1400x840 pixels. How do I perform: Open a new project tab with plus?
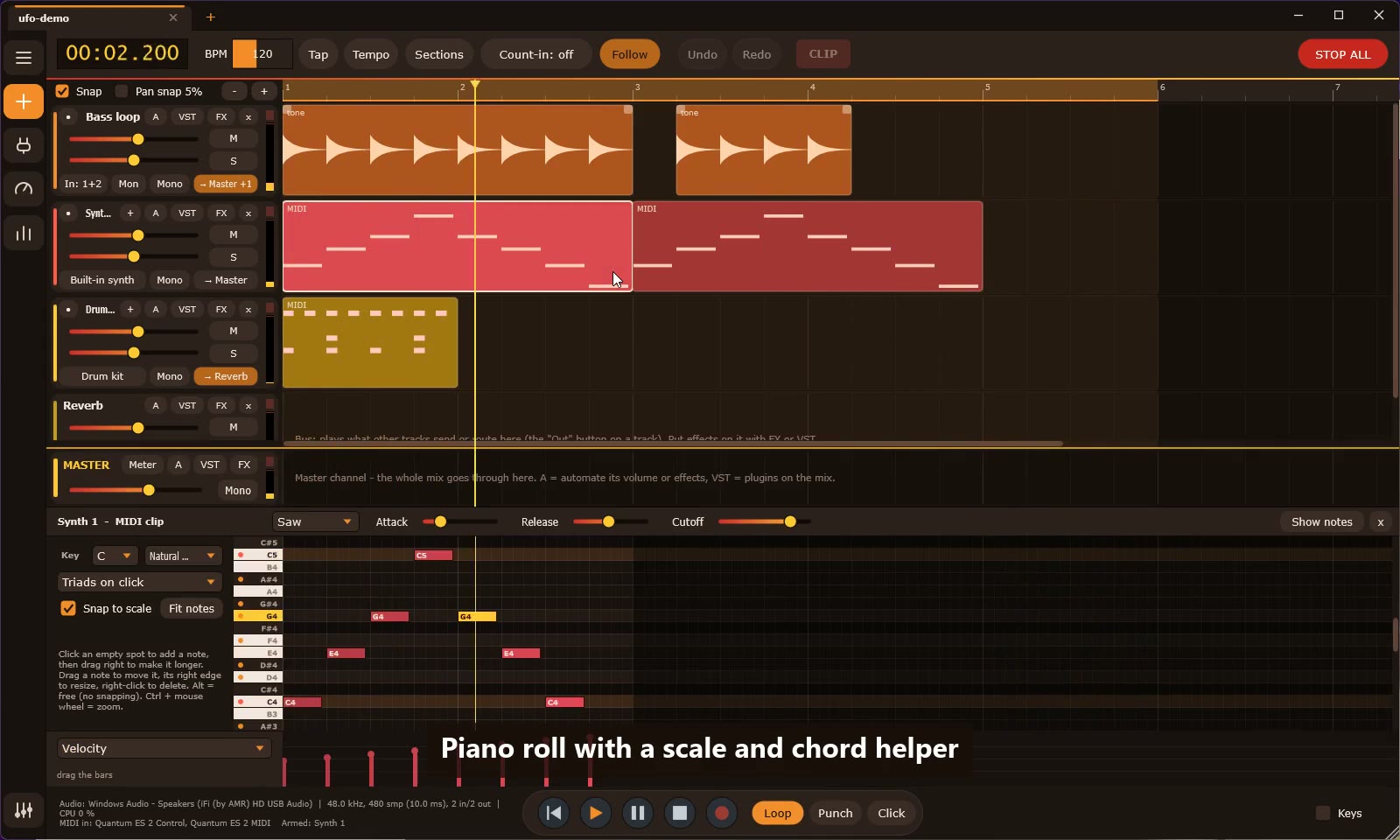[210, 17]
